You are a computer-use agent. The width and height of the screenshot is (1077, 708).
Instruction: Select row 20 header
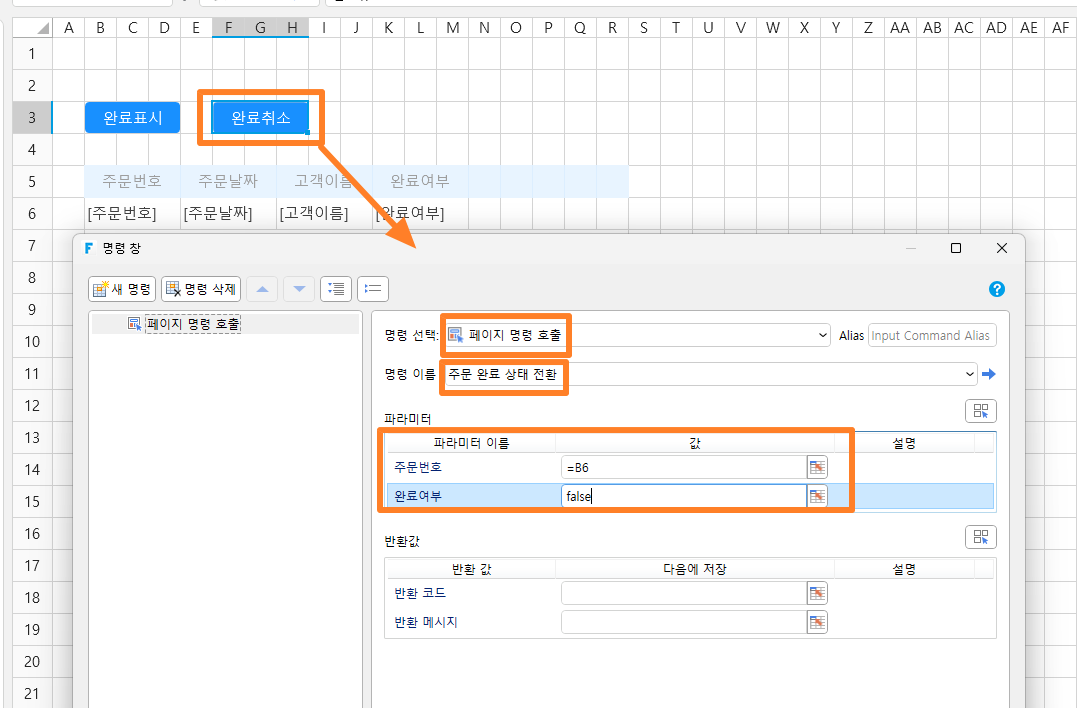[x=32, y=661]
